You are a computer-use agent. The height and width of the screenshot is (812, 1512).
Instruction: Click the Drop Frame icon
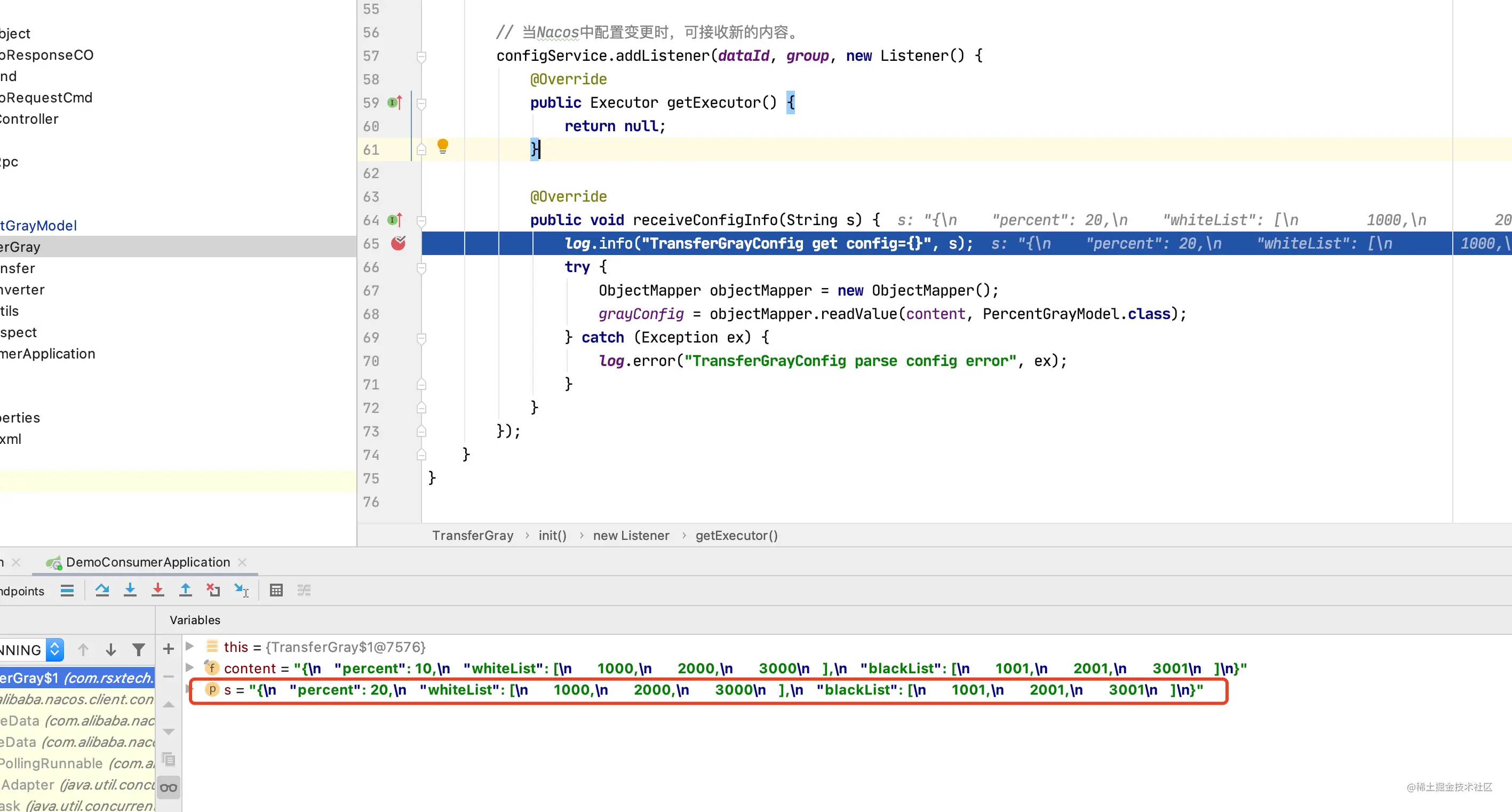(213, 590)
